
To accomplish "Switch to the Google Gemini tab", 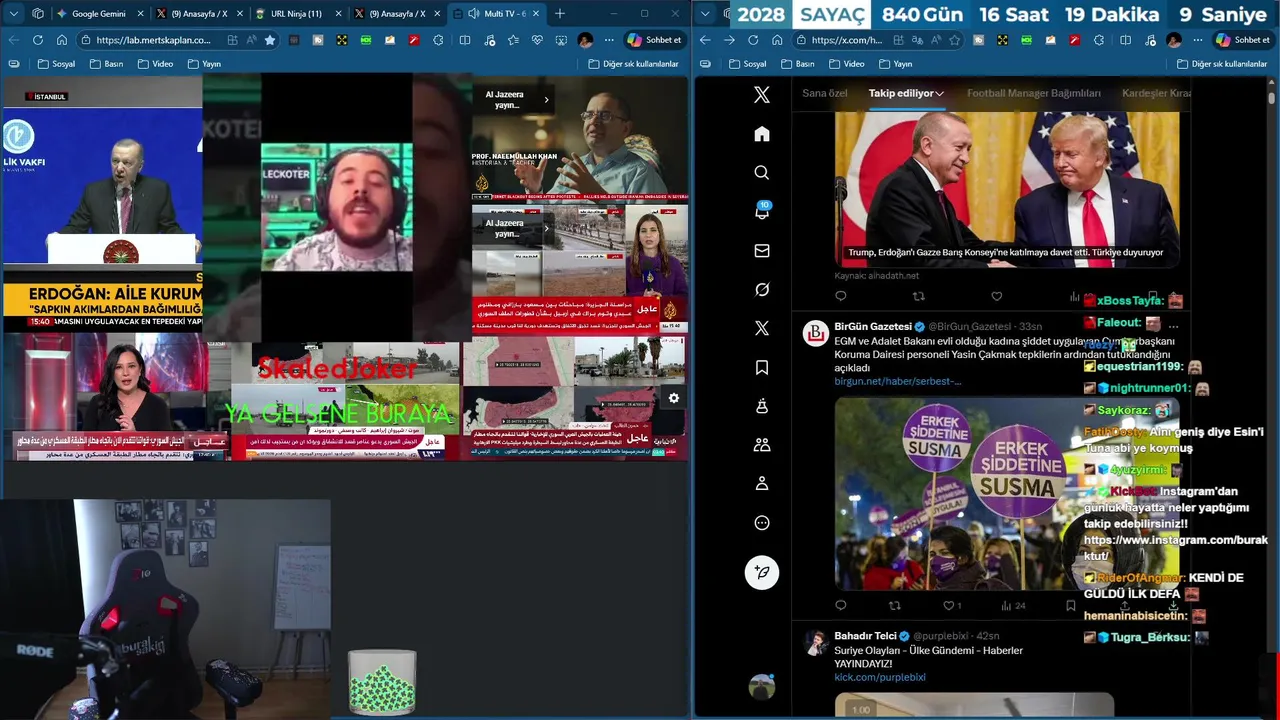I will pyautogui.click(x=98, y=13).
